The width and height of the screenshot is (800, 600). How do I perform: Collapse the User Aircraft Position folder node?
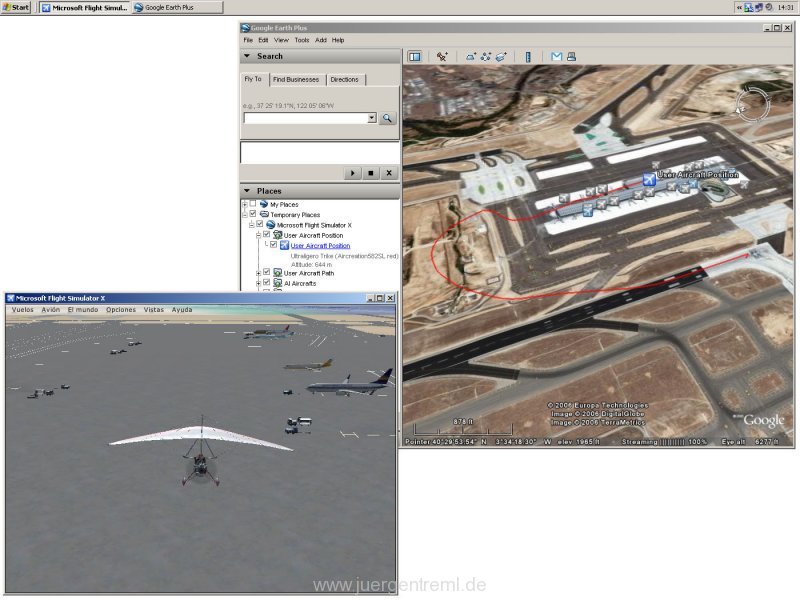point(258,235)
